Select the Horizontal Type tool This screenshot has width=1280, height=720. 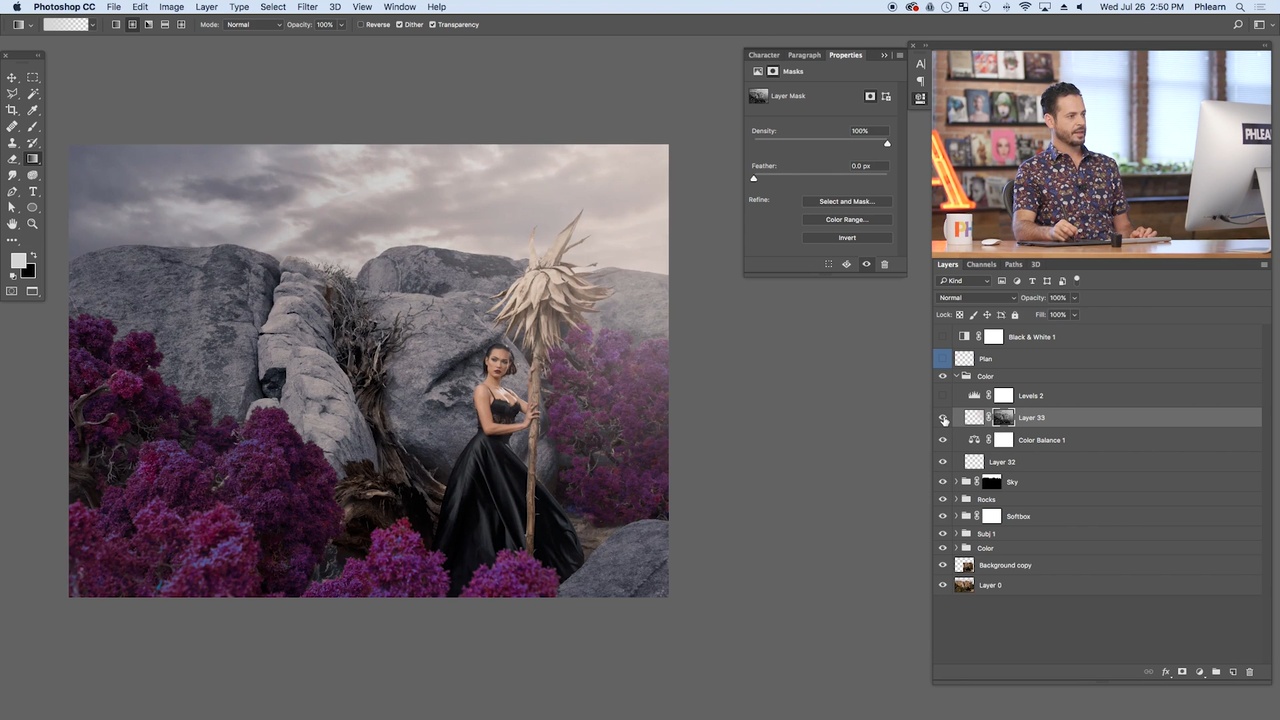coord(33,191)
